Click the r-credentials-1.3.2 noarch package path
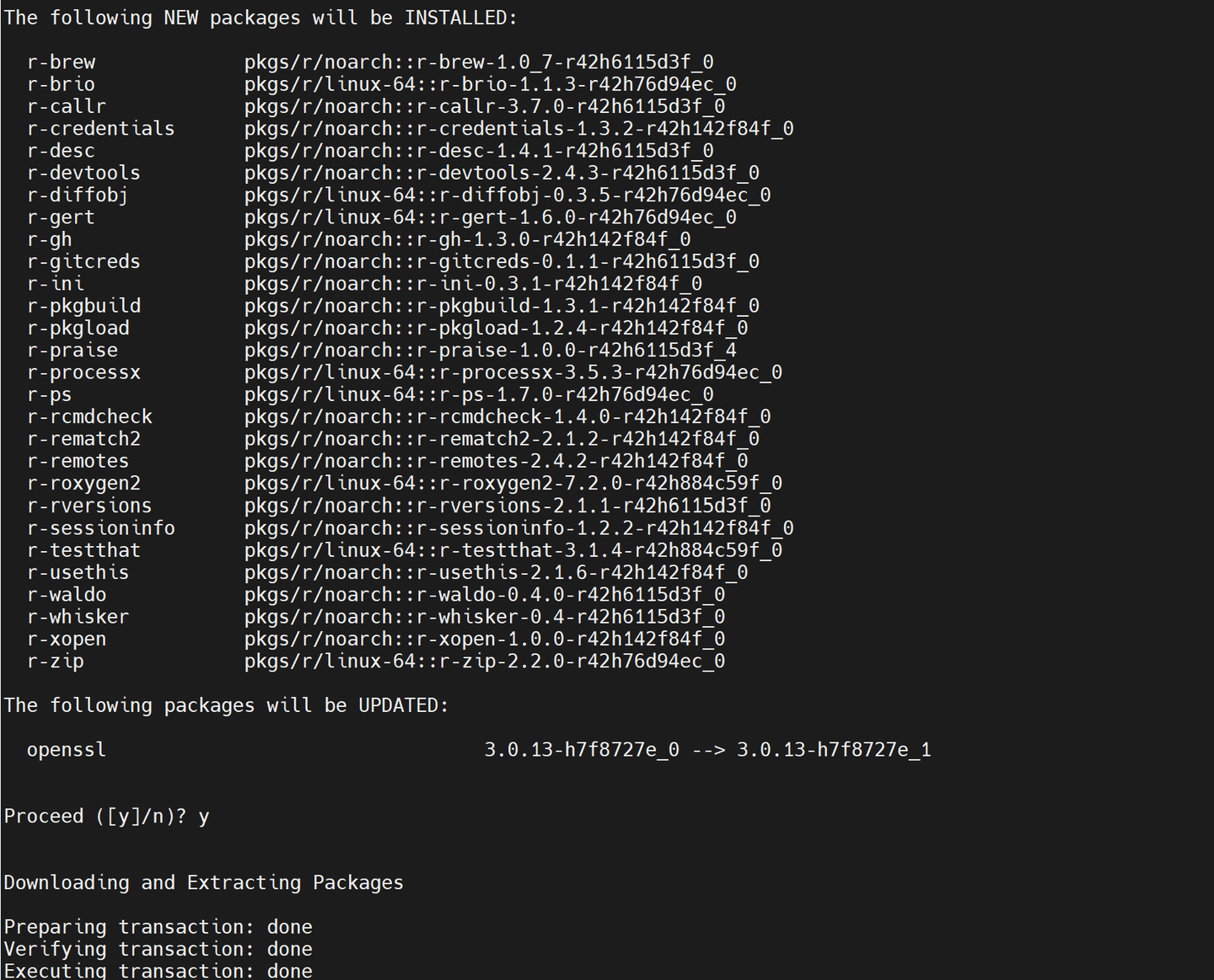Image resolution: width=1214 pixels, height=980 pixels. (x=518, y=129)
